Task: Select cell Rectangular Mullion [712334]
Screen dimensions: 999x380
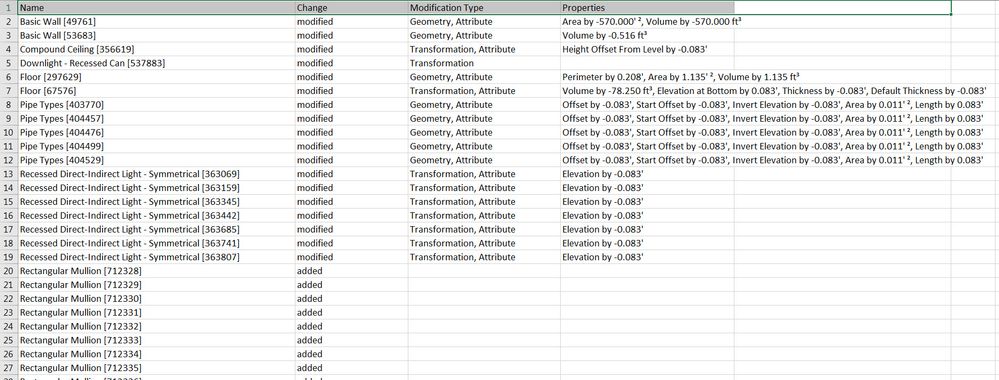Action: 156,354
